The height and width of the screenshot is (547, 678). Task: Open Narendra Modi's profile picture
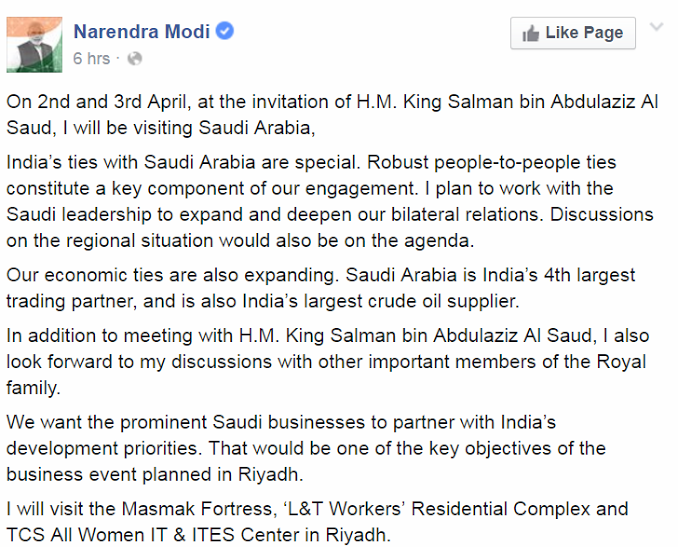pyautogui.click(x=34, y=45)
